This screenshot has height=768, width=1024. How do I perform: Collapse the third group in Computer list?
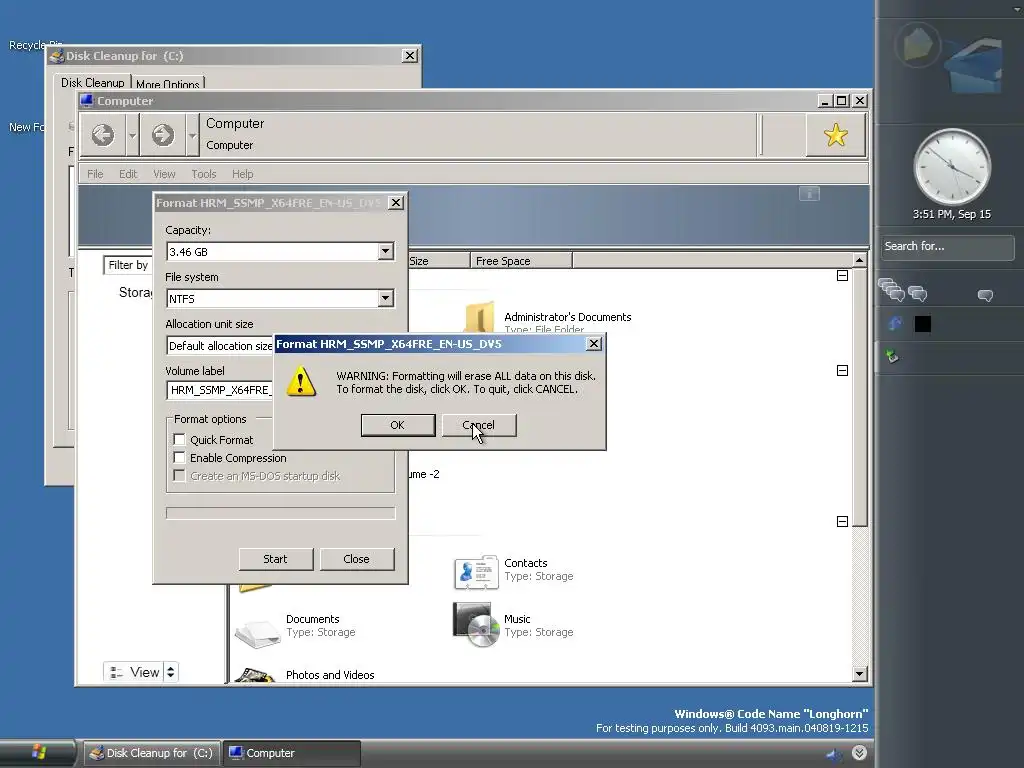point(842,521)
